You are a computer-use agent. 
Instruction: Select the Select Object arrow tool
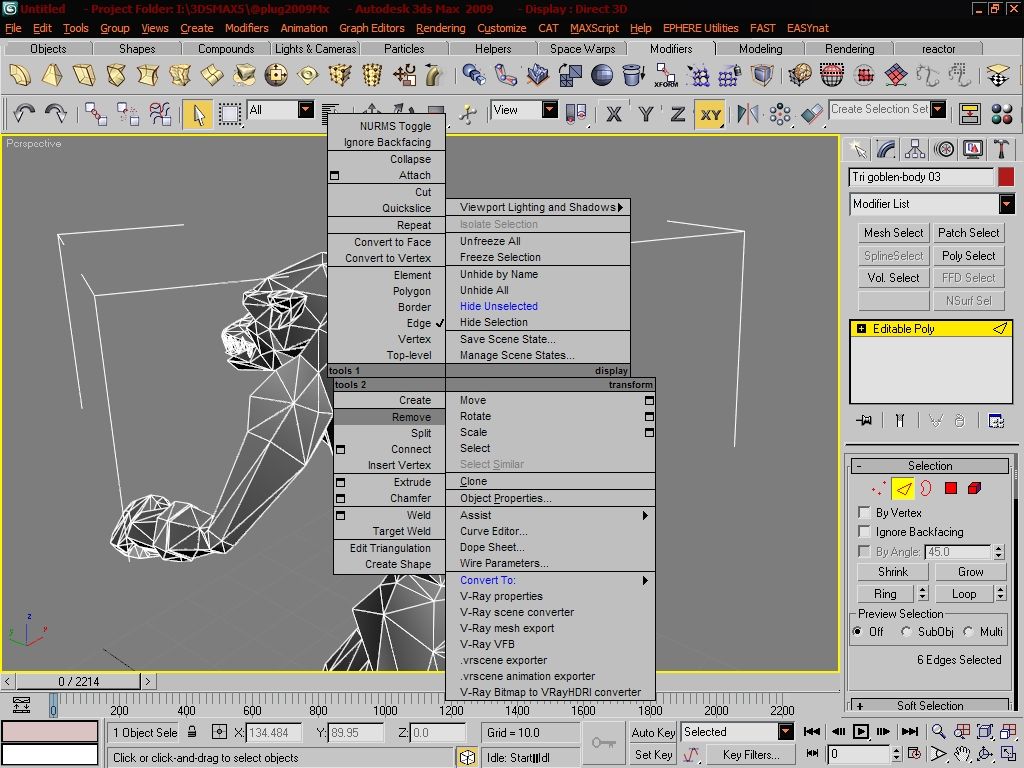coord(198,114)
